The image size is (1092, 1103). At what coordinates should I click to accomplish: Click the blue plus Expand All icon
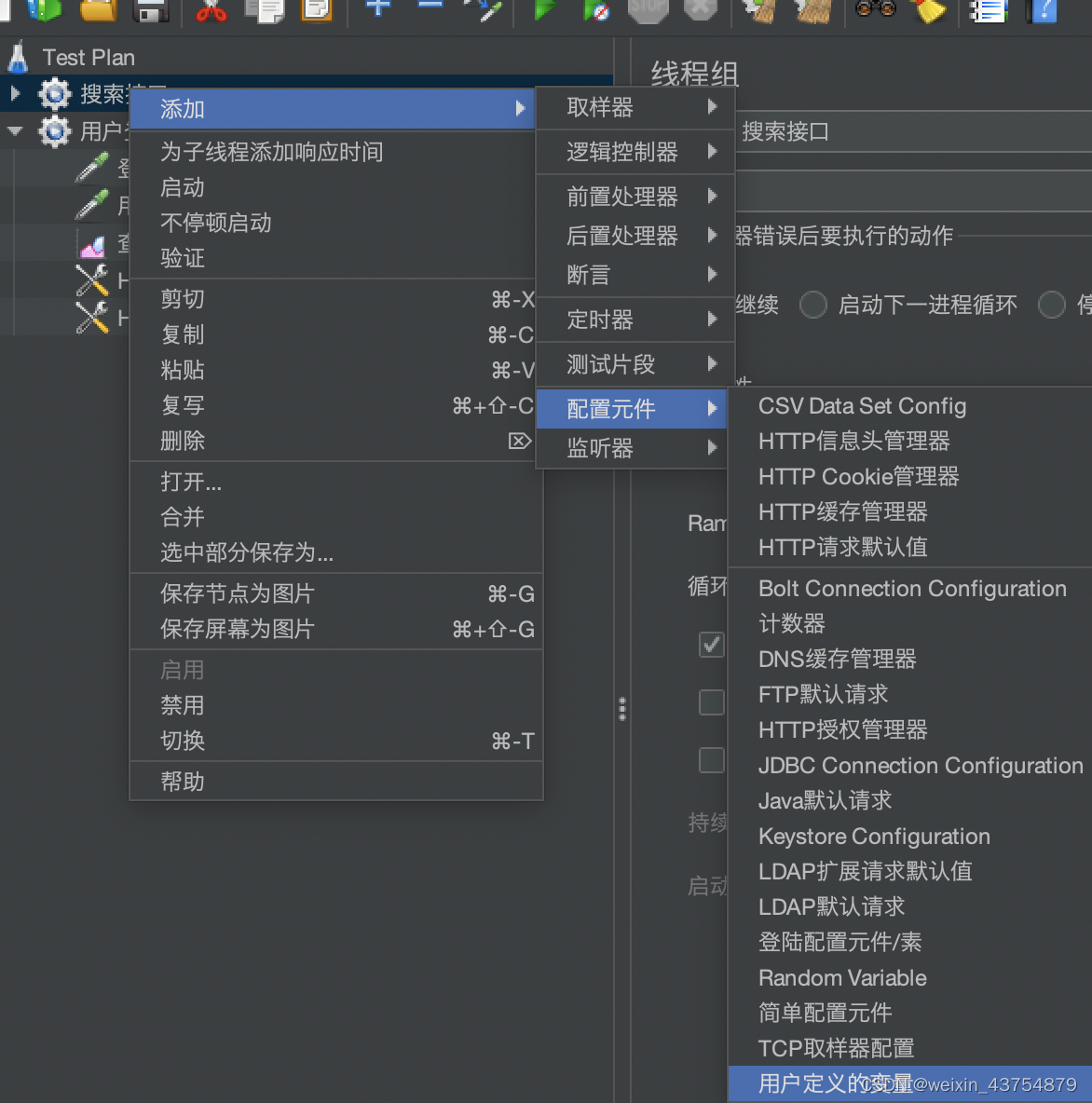click(378, 7)
